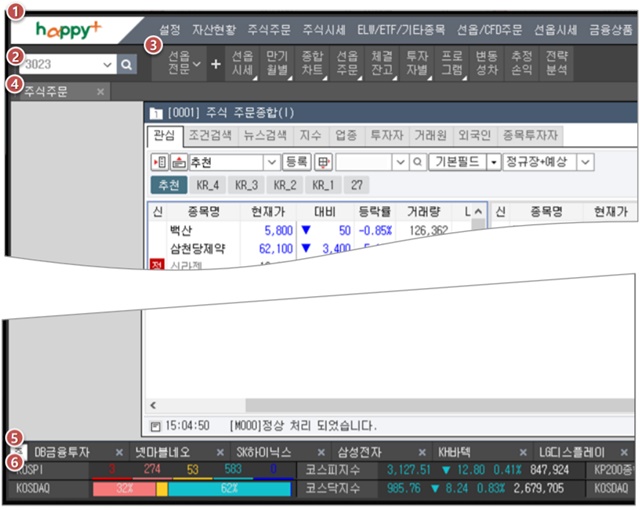Switch to the 거래원 tab

tap(431, 135)
